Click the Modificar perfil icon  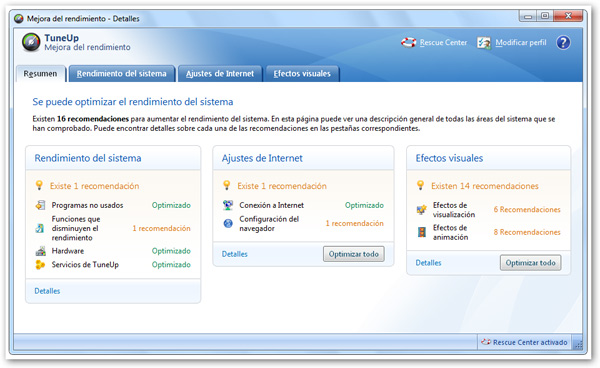[x=484, y=42]
